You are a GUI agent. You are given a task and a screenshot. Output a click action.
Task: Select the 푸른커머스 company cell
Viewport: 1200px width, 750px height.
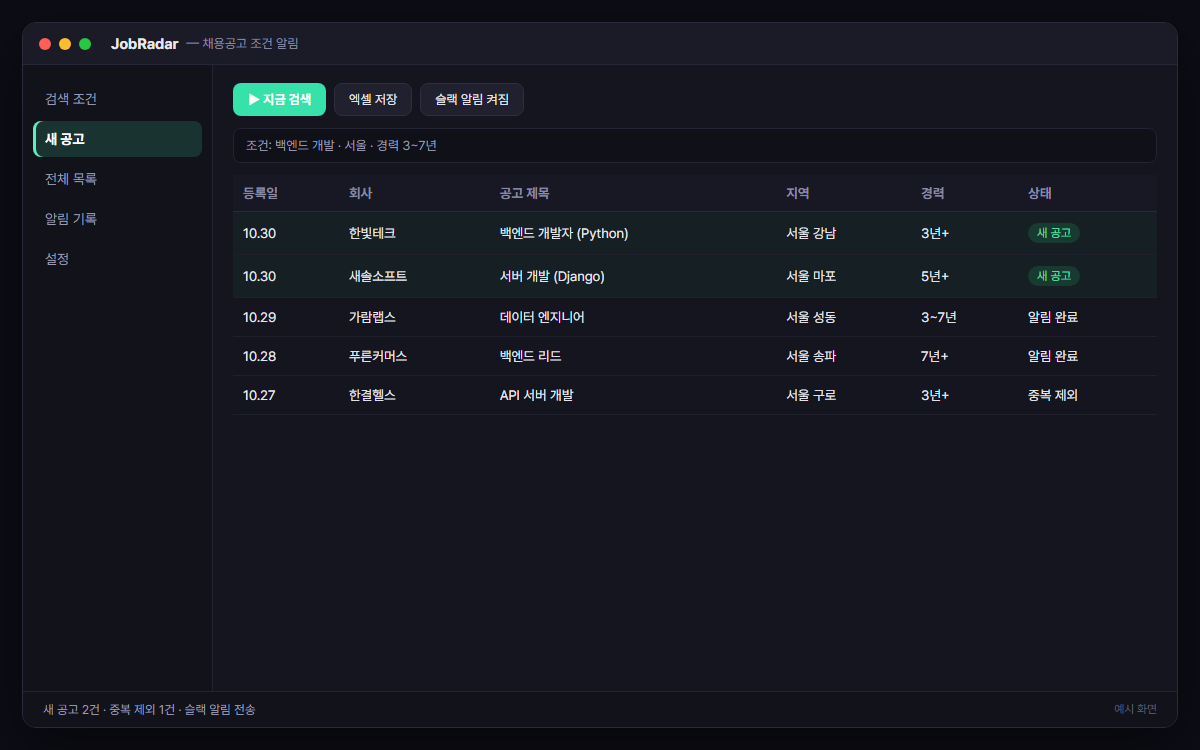click(378, 356)
